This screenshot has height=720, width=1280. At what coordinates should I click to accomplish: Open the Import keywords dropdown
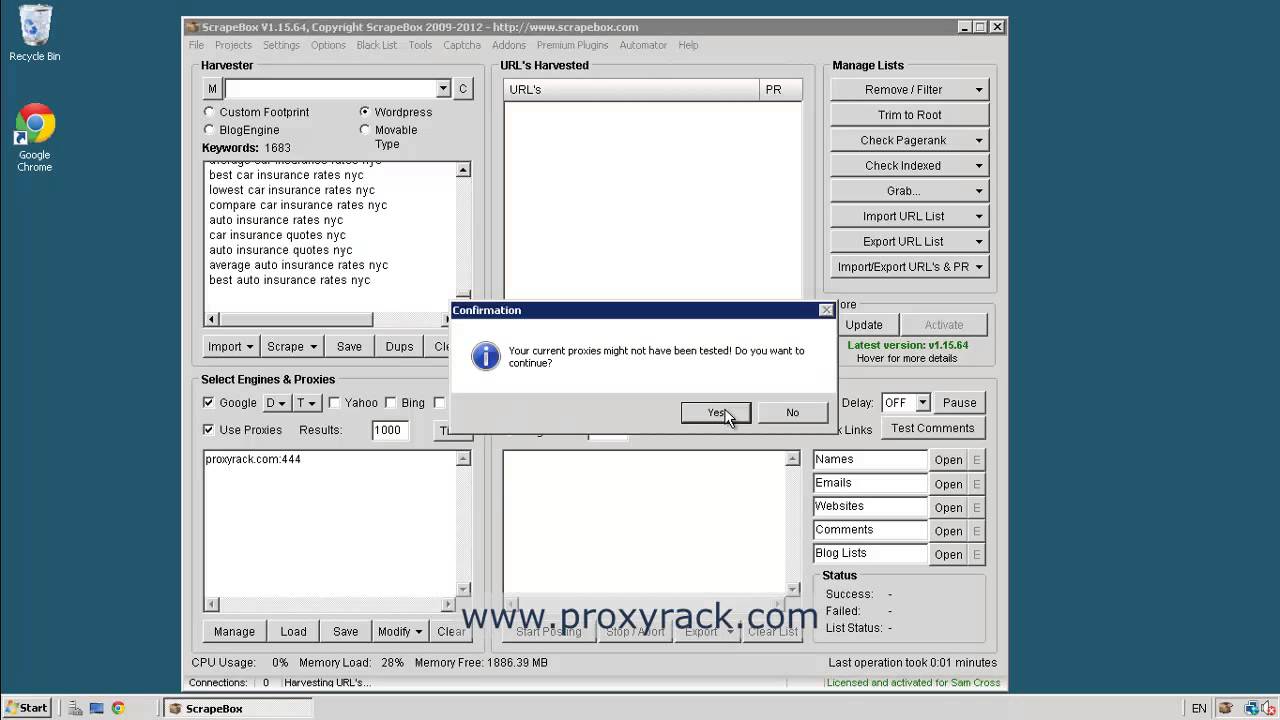[231, 346]
